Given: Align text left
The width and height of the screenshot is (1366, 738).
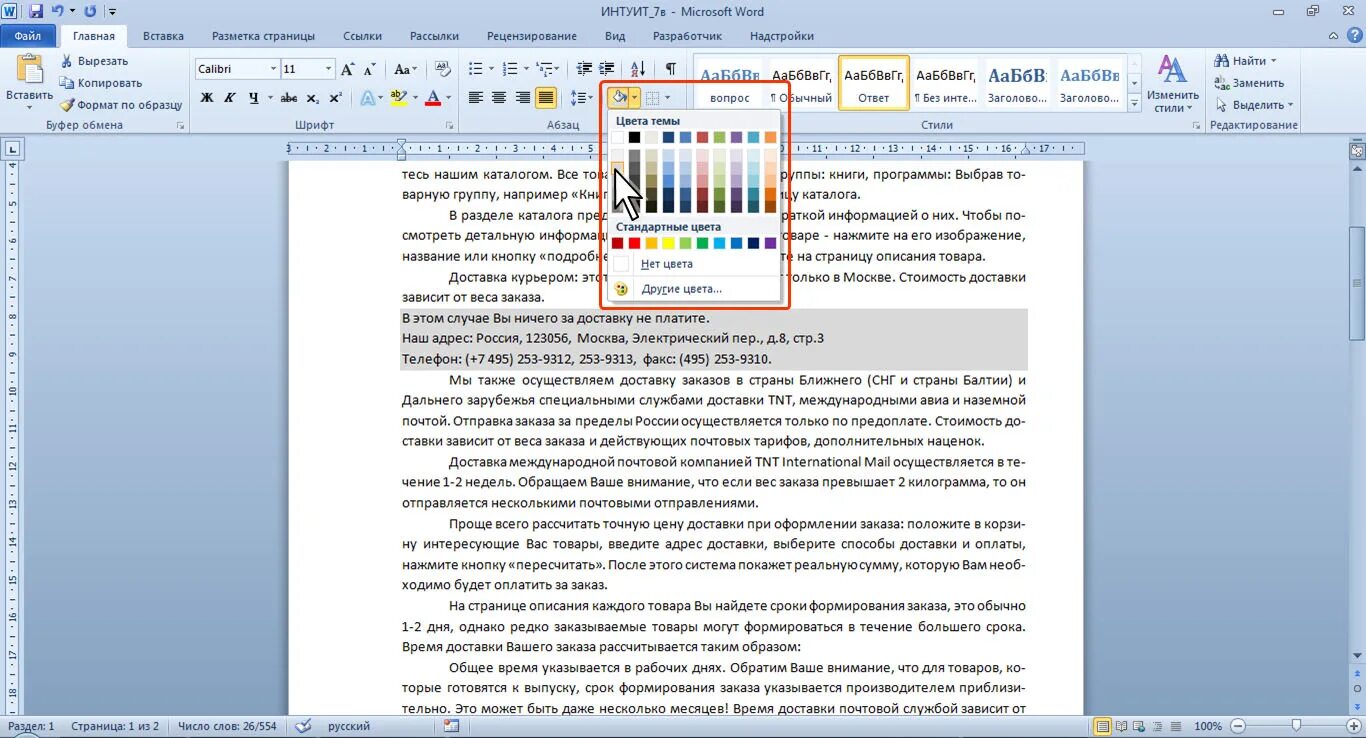Looking at the screenshot, I should (475, 98).
